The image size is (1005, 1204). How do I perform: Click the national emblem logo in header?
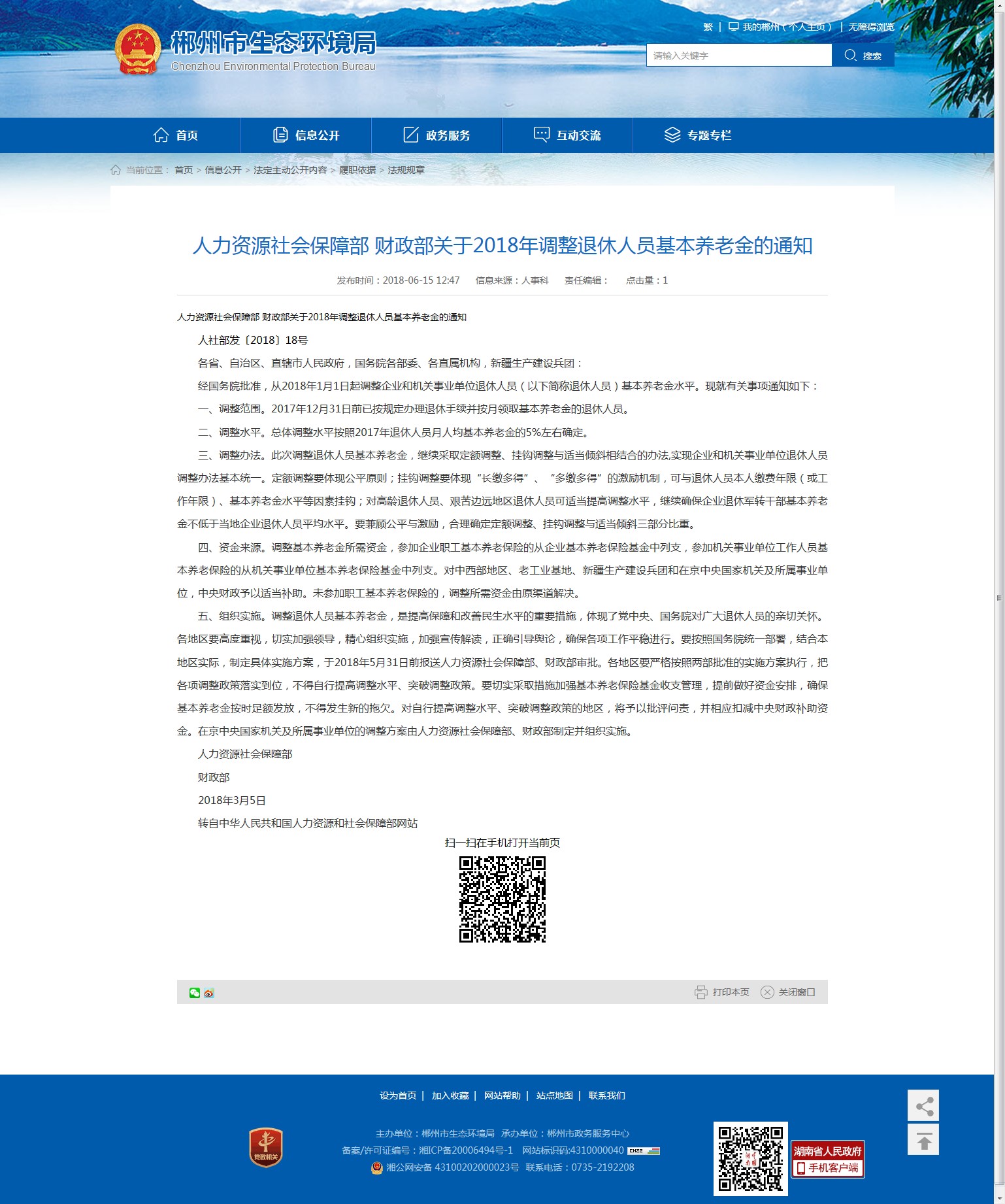pyautogui.click(x=137, y=49)
